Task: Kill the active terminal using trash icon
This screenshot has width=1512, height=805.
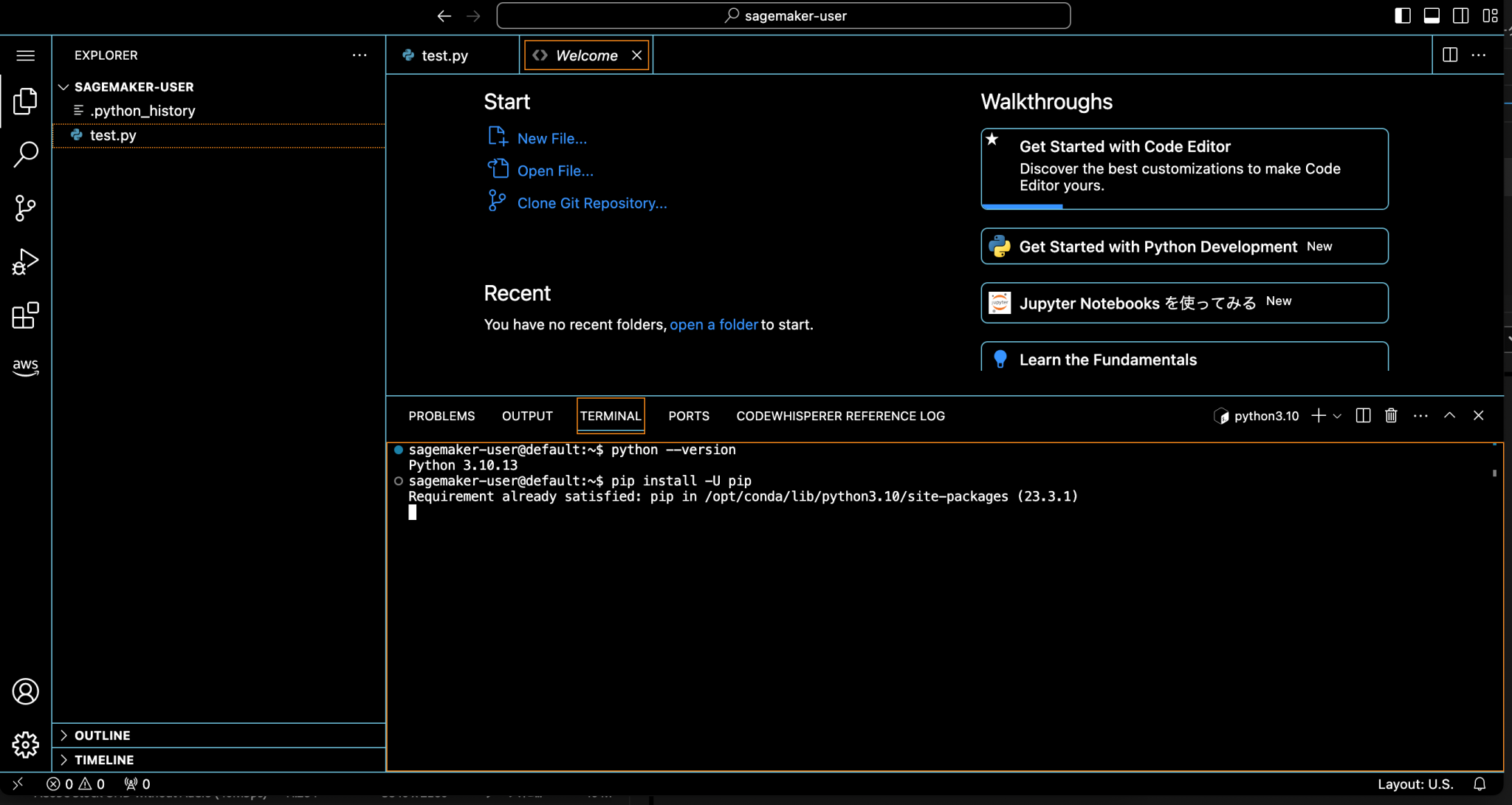Action: [x=1391, y=415]
